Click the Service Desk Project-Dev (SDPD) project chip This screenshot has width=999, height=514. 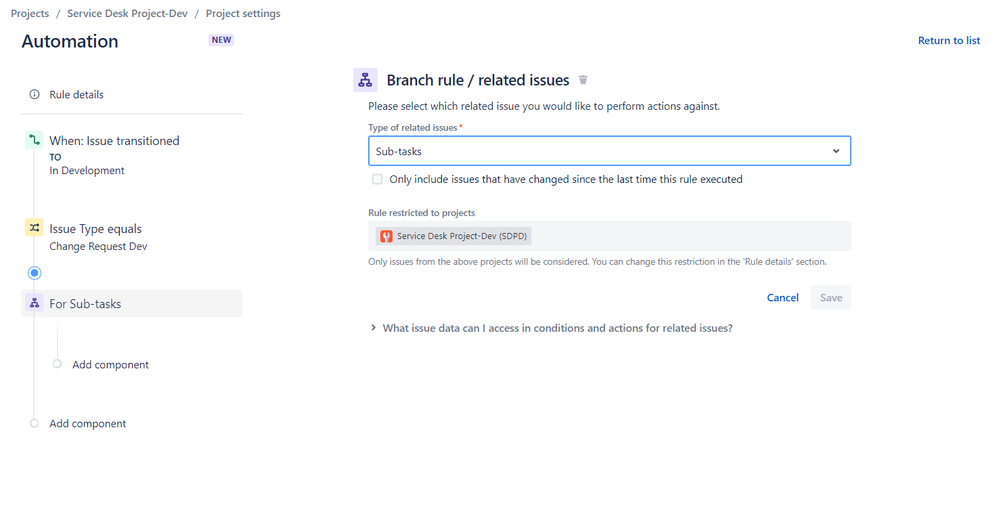coord(454,236)
